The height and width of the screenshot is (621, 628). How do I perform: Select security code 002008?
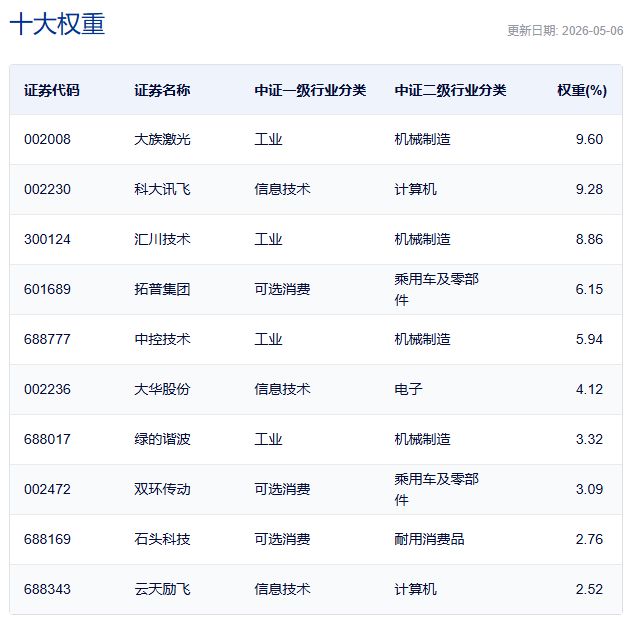click(x=47, y=139)
